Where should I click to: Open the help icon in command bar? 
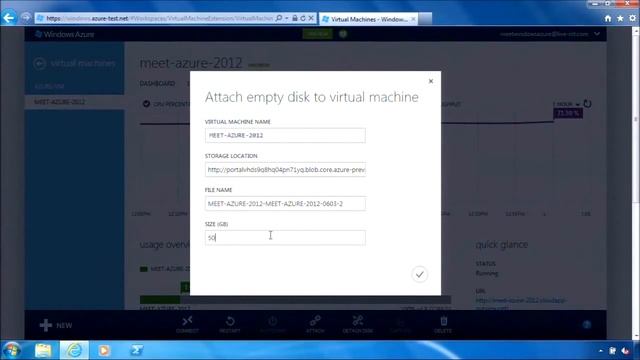click(x=587, y=324)
